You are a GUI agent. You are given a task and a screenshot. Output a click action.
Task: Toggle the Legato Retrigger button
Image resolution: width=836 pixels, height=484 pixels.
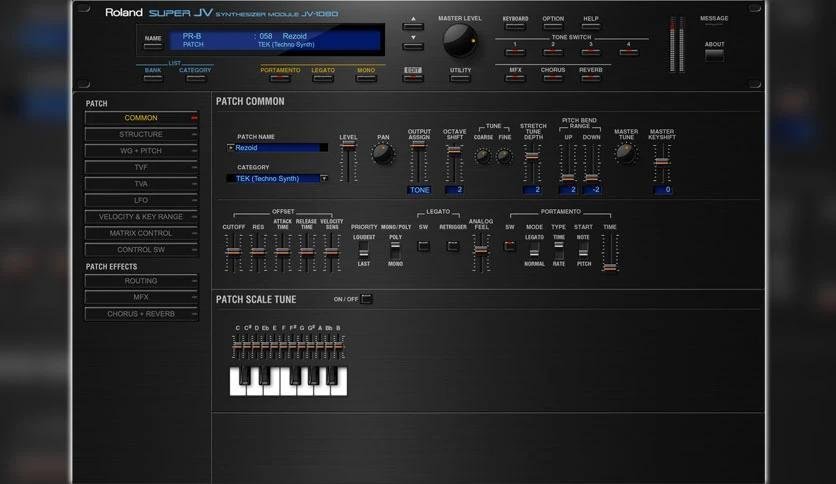pyautogui.click(x=453, y=246)
